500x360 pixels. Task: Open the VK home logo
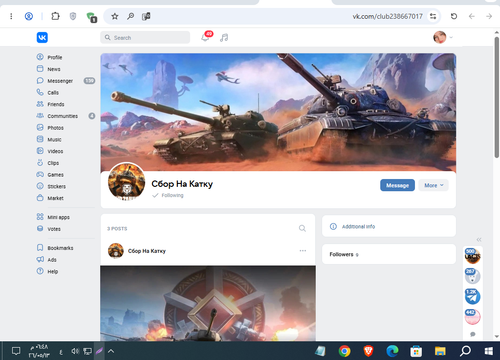42,37
